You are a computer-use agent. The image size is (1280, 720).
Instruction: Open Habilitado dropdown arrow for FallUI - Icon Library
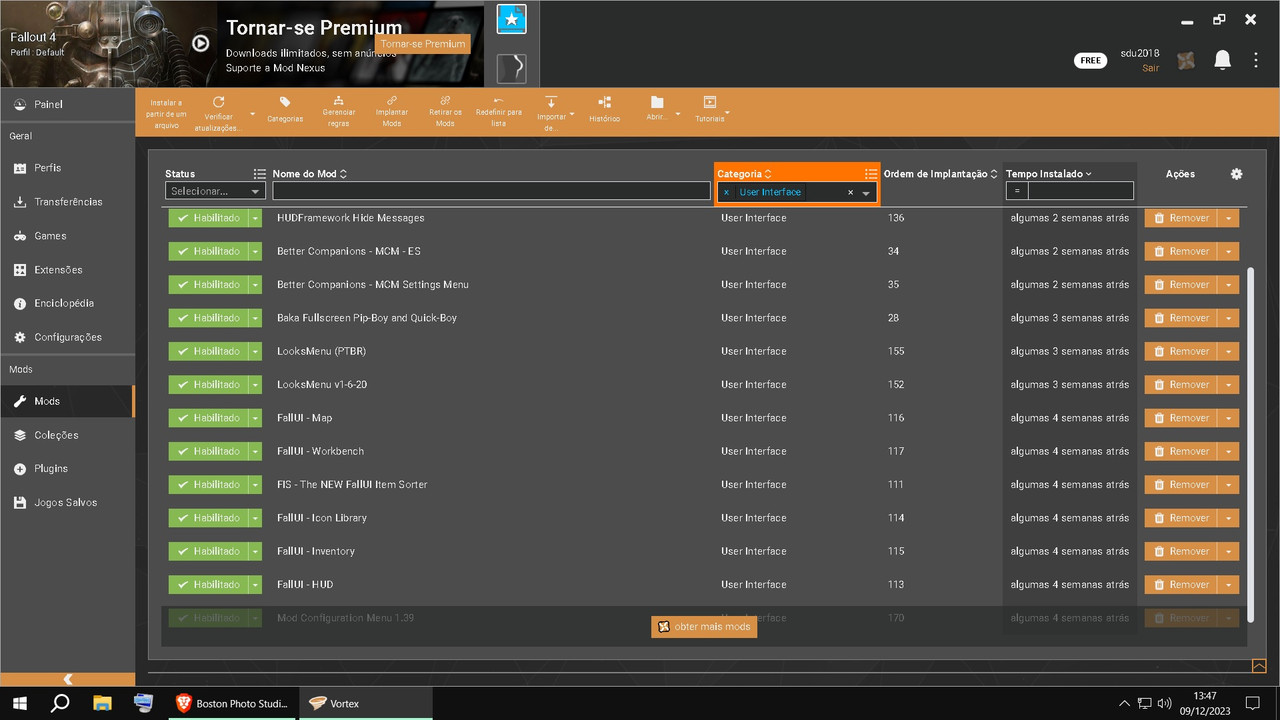point(255,518)
